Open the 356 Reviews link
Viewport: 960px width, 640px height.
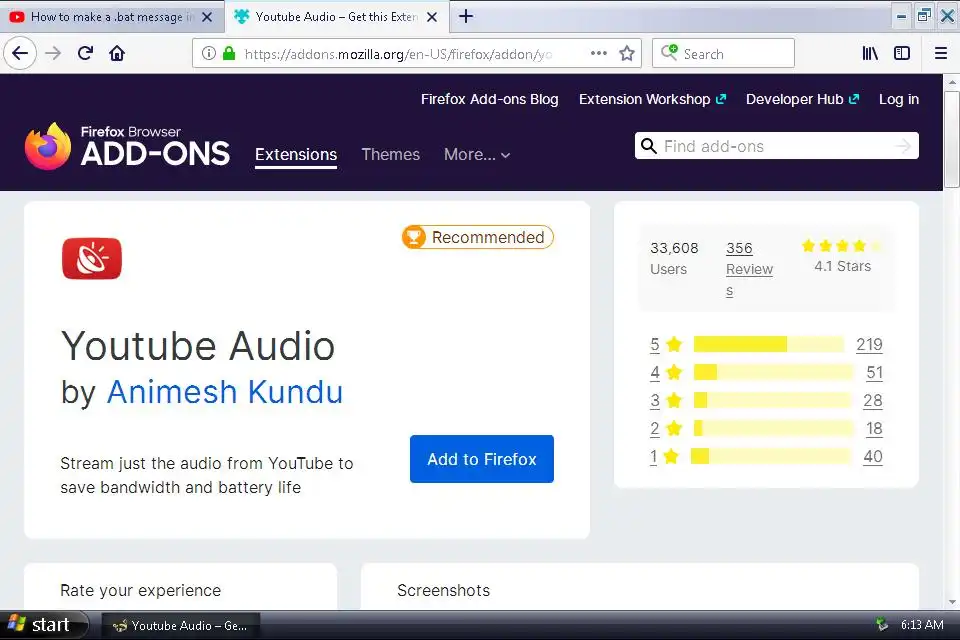(749, 269)
